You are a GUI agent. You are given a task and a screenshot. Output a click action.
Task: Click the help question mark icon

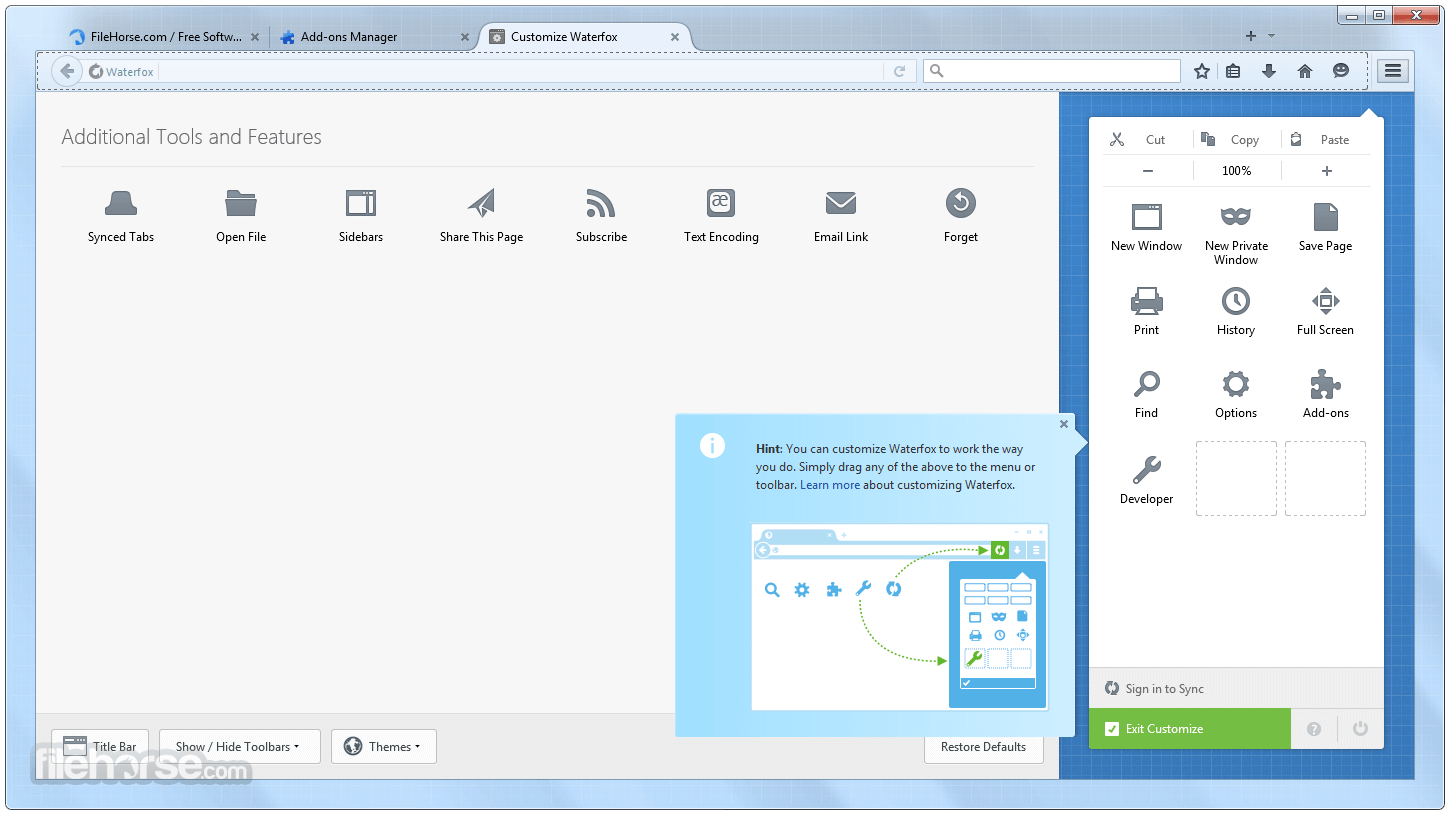coord(1314,729)
